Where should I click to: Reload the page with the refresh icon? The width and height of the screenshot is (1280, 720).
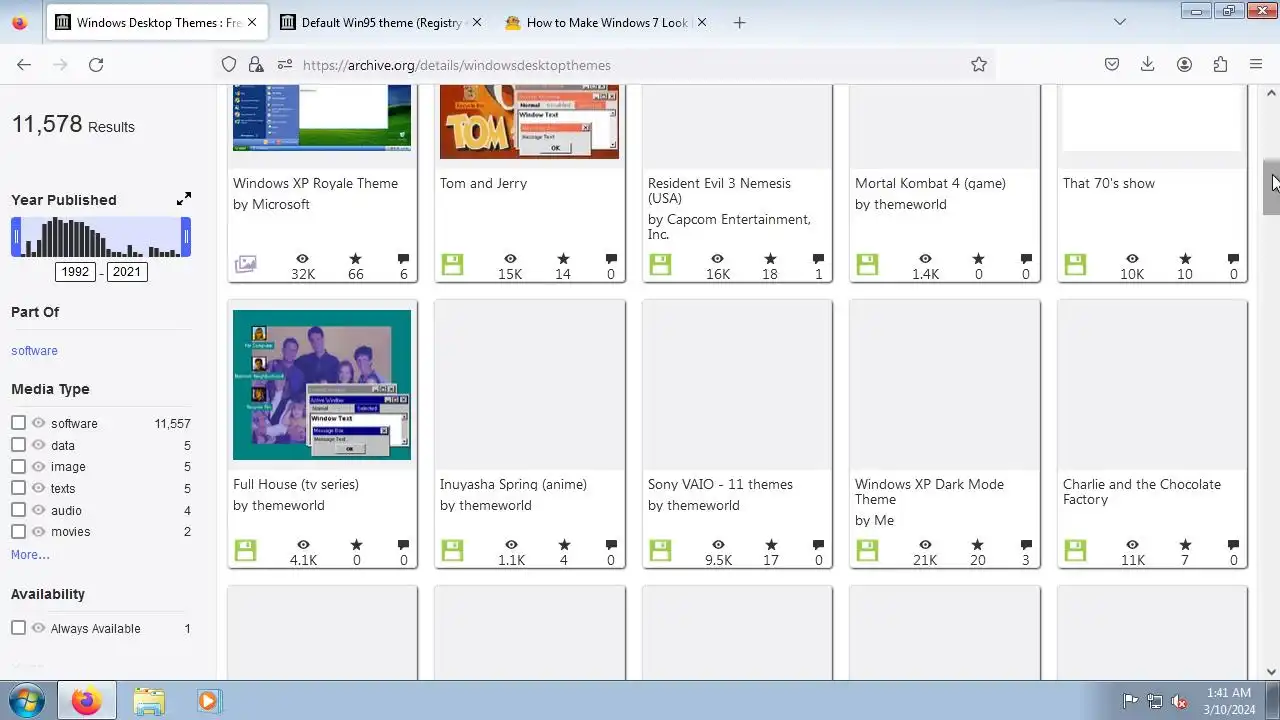[96, 65]
